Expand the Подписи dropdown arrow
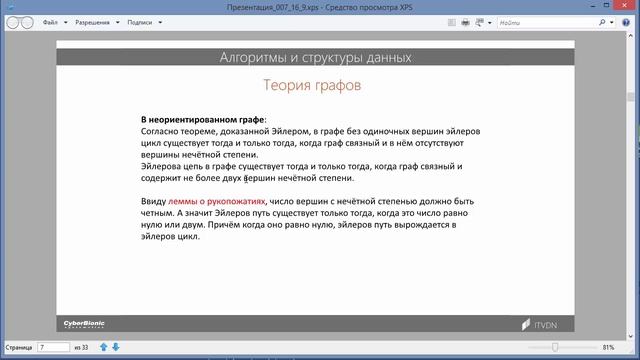Image resolution: width=640 pixels, height=360 pixels. [x=160, y=22]
